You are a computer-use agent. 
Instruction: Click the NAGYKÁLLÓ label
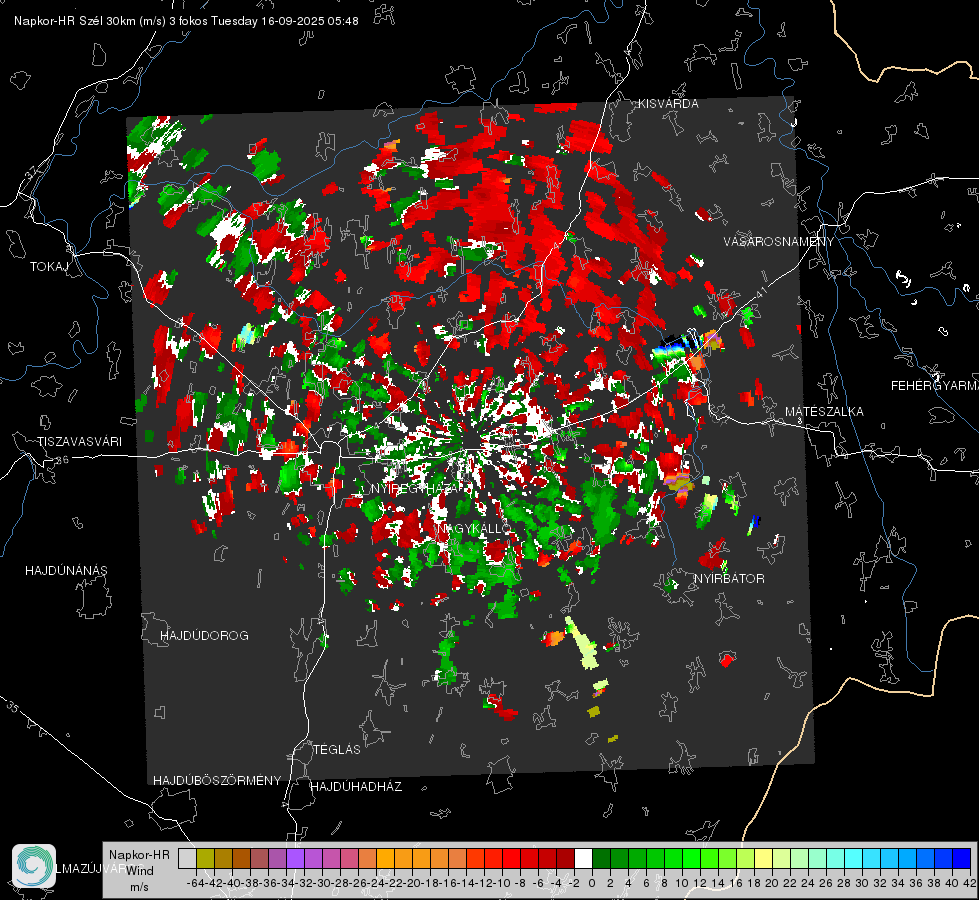click(x=475, y=528)
